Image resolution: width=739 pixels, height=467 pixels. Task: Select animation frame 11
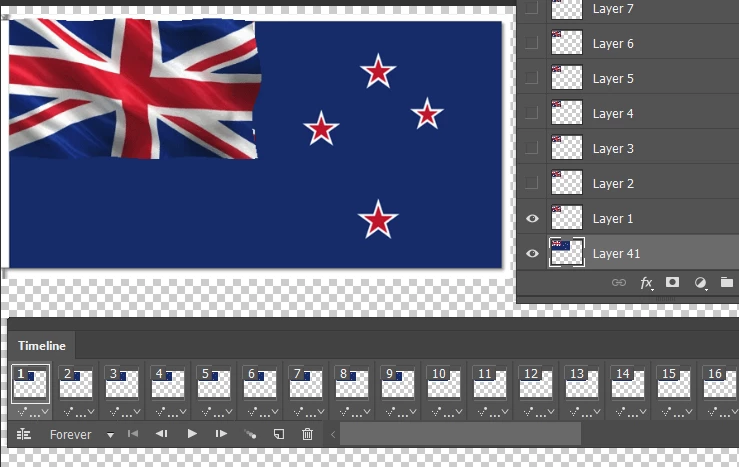[490, 383]
